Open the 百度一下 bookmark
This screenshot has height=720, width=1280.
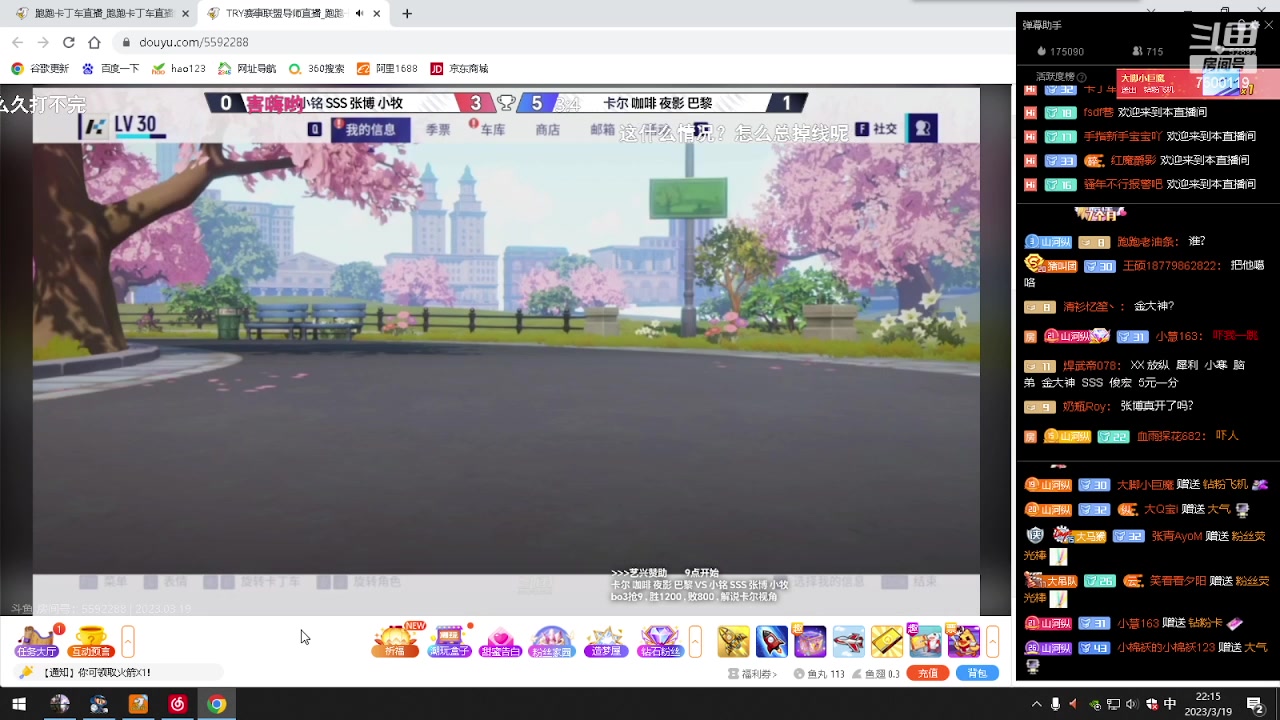(x=111, y=69)
